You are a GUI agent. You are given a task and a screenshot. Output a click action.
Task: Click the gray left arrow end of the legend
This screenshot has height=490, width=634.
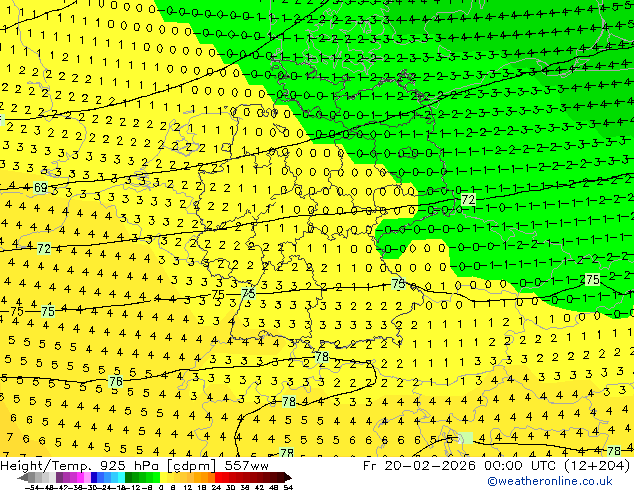[x=23, y=478]
